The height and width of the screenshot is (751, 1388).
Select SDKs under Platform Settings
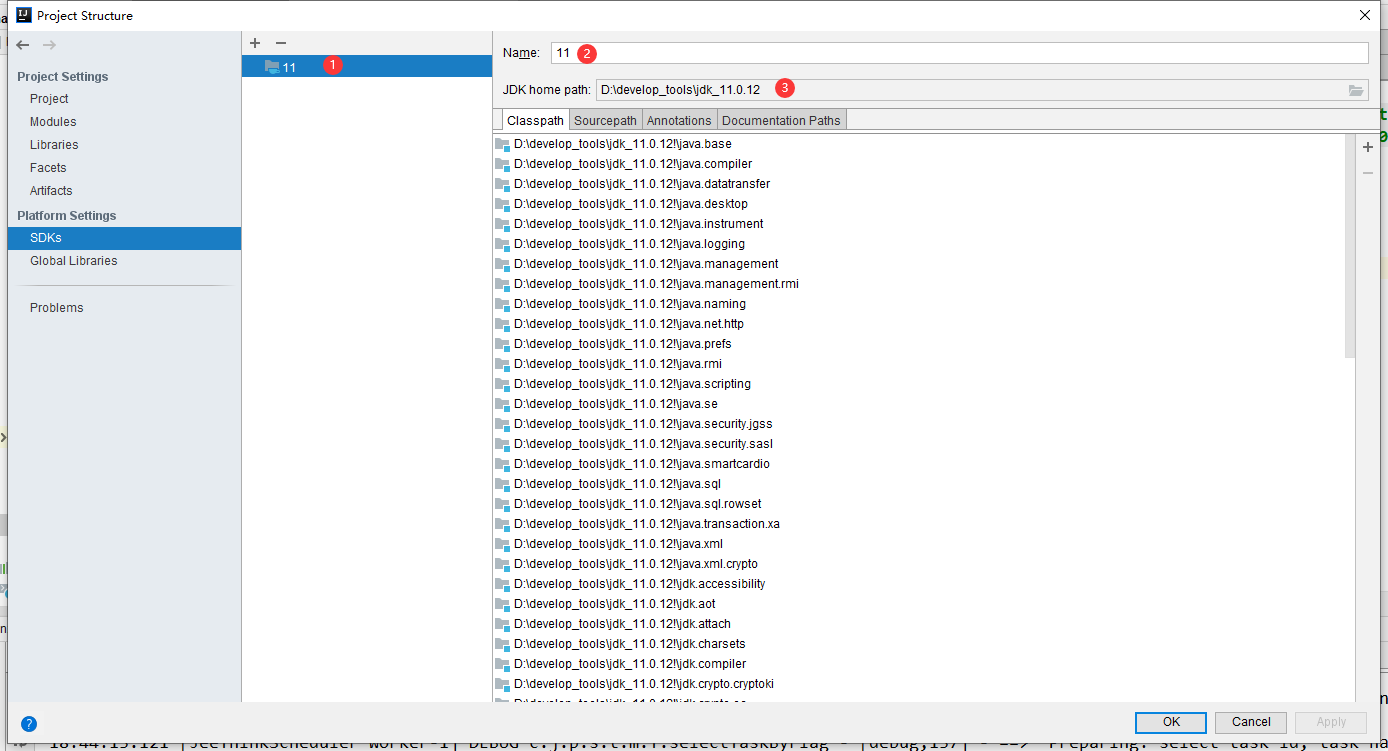click(124, 238)
